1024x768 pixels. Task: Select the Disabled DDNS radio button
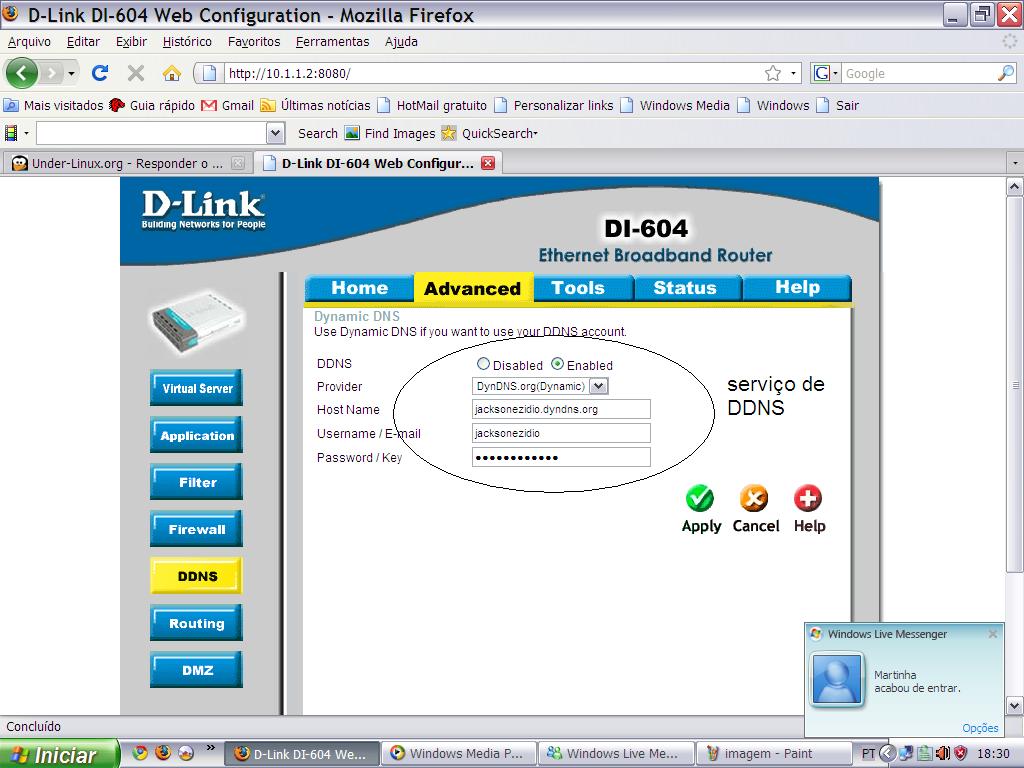coord(483,364)
